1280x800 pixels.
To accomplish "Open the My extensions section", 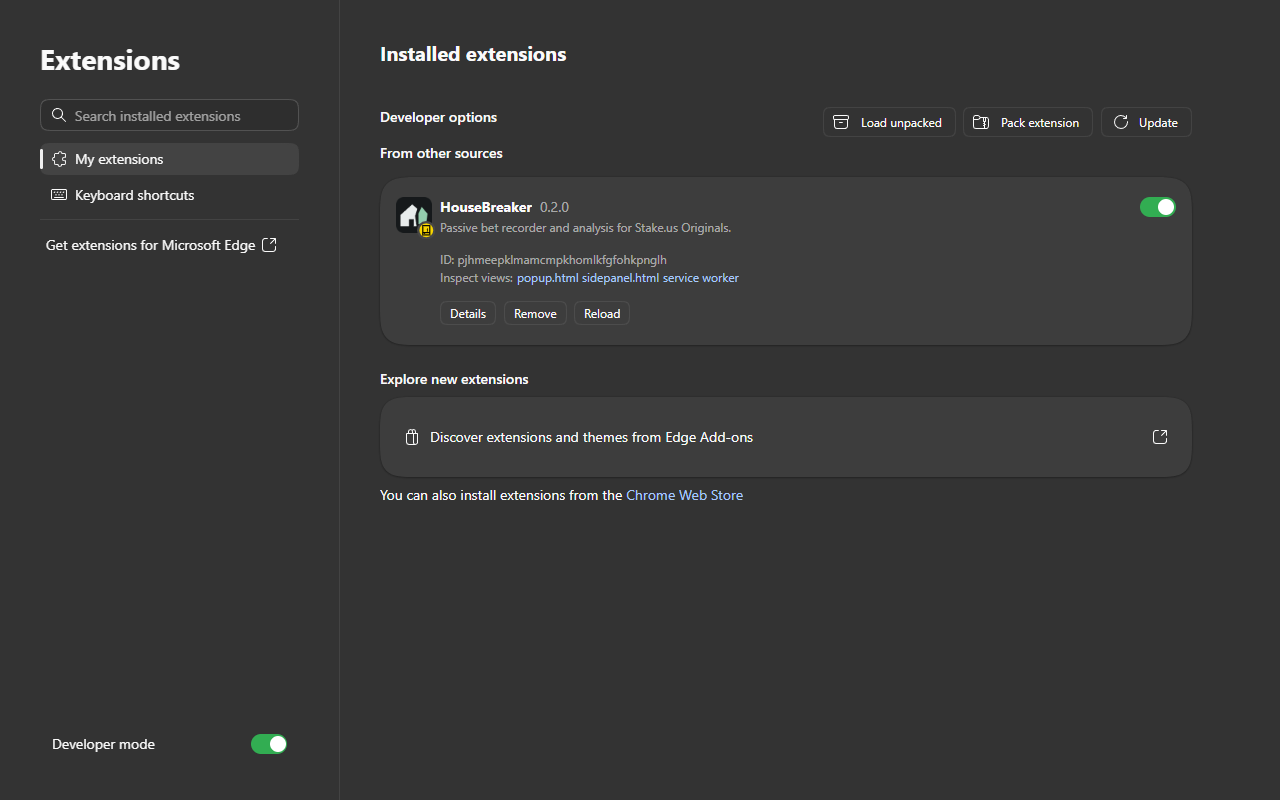I will 170,159.
